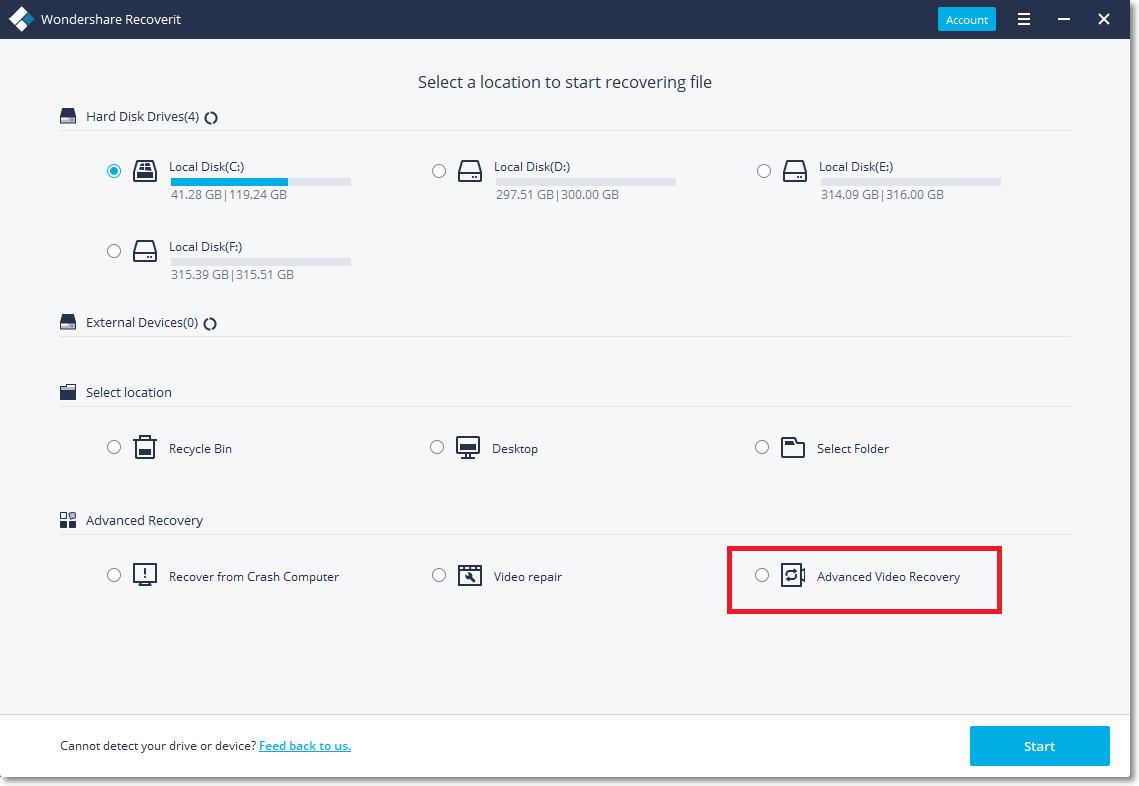Screen dimensions: 1139x786
Task: Click the Wondershare Recoverit logo icon
Action: point(21,20)
